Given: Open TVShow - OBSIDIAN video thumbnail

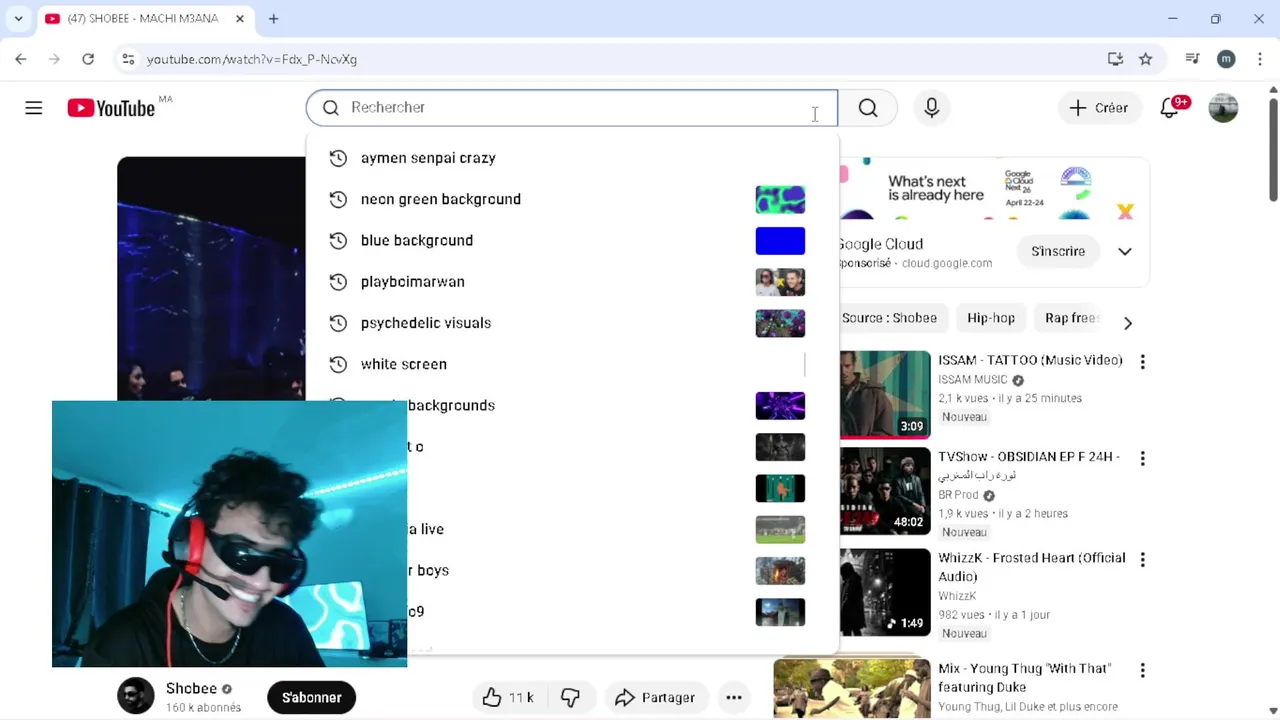Looking at the screenshot, I should point(885,491).
